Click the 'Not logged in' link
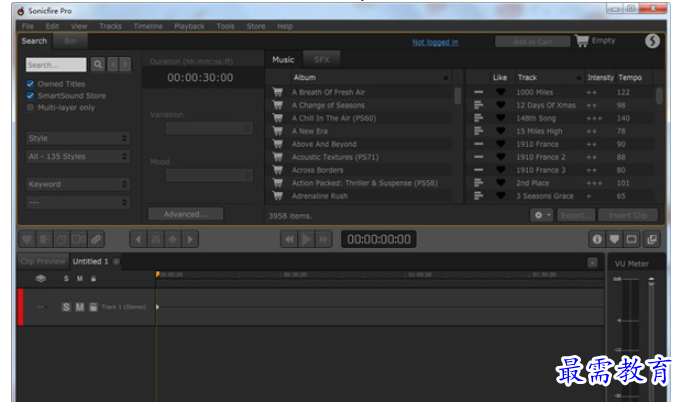Viewport: 680px width, 402px height. (x=435, y=42)
